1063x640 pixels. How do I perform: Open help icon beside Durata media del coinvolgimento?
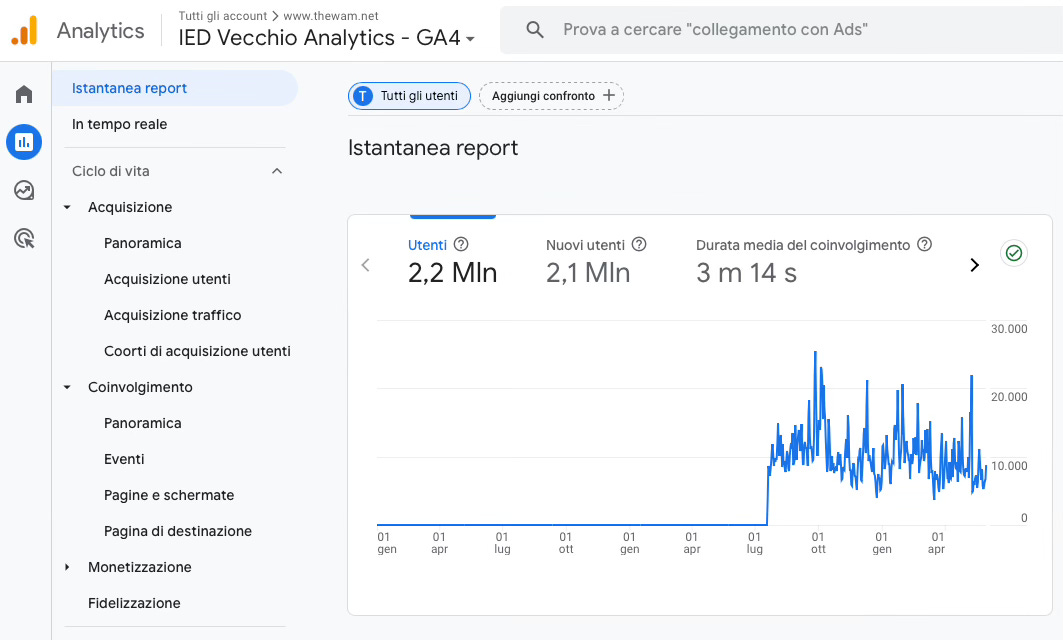[924, 245]
